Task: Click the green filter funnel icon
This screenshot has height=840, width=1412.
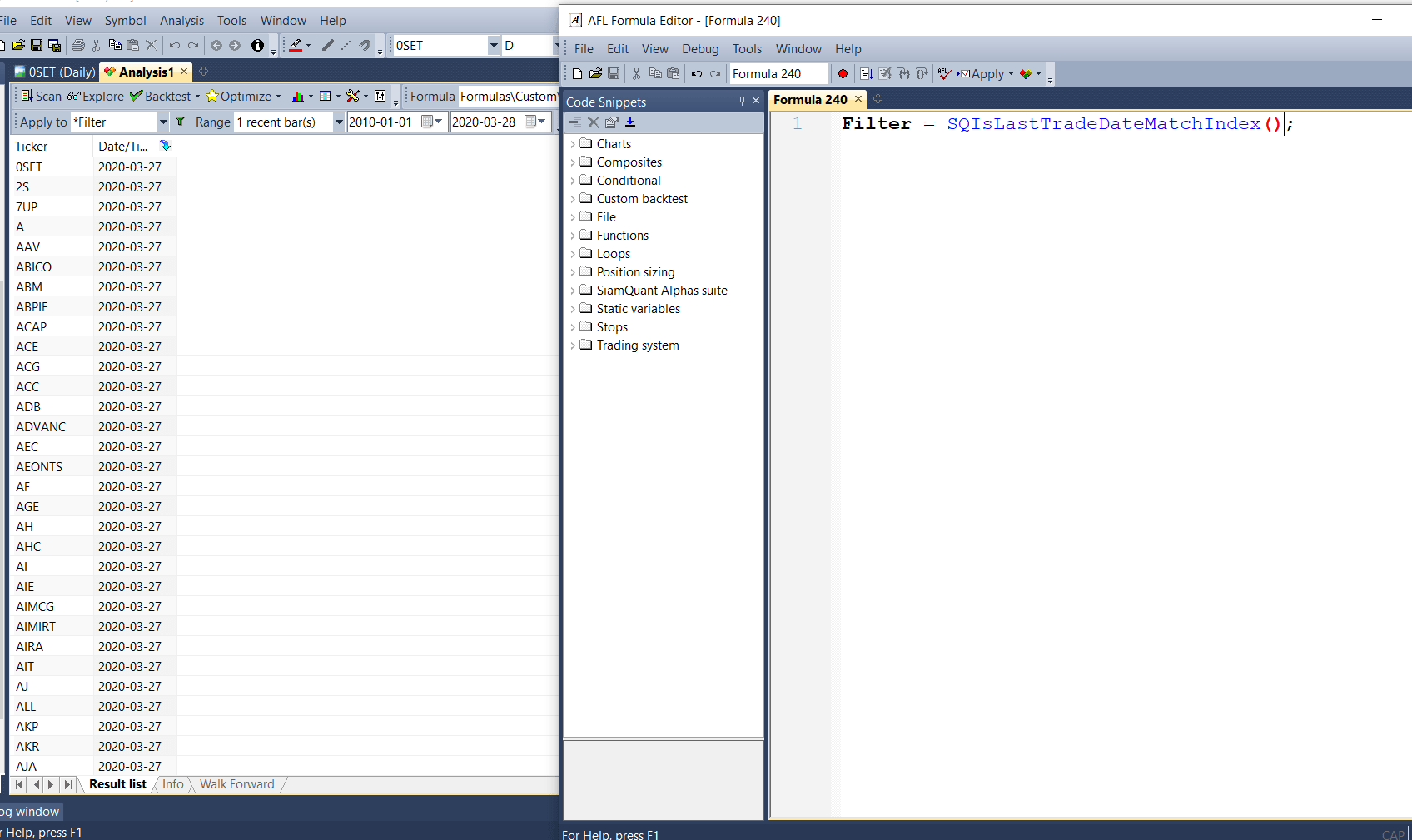Action: [x=180, y=122]
